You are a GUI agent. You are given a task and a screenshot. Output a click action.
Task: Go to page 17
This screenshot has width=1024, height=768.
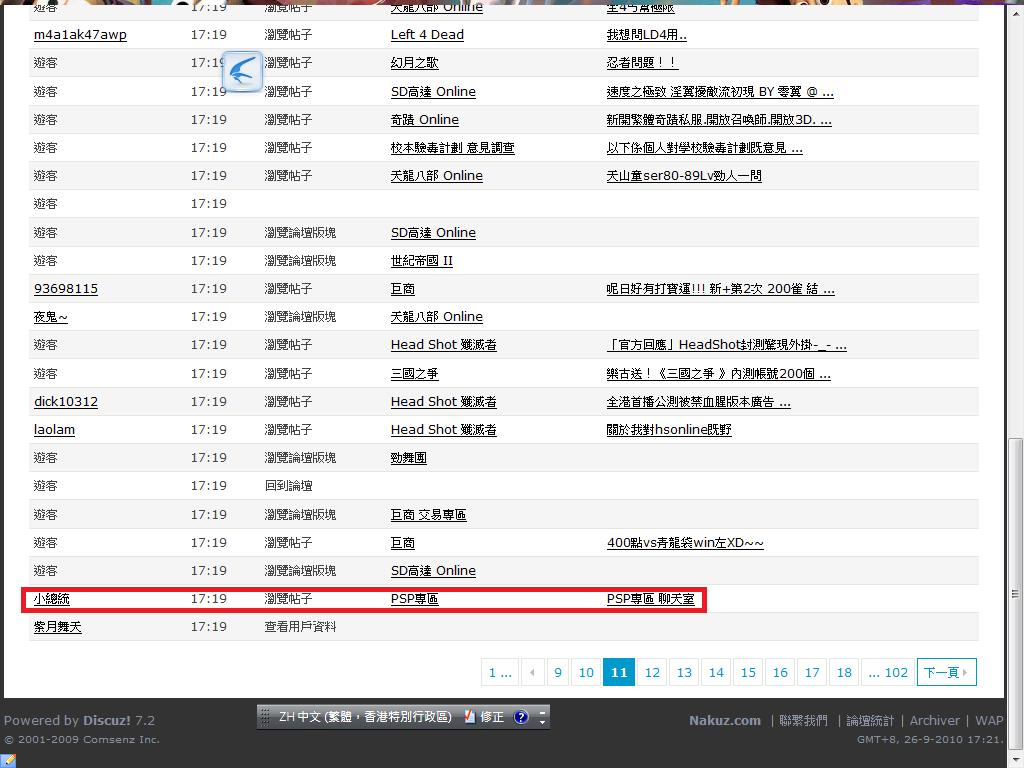[x=812, y=672]
